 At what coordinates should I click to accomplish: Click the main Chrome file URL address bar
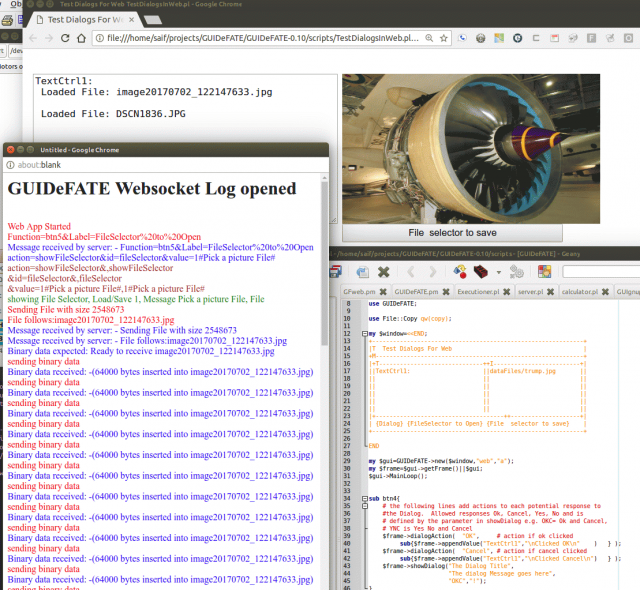click(x=263, y=38)
